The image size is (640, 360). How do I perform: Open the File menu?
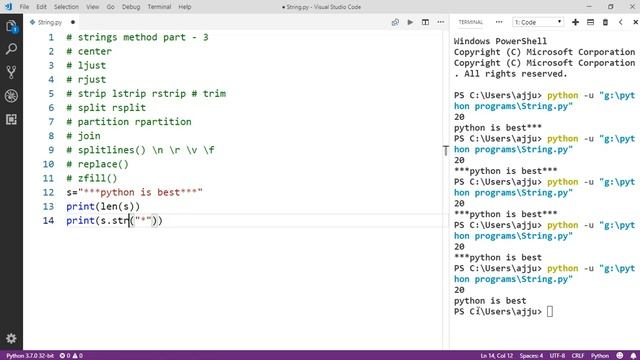tap(24, 7)
